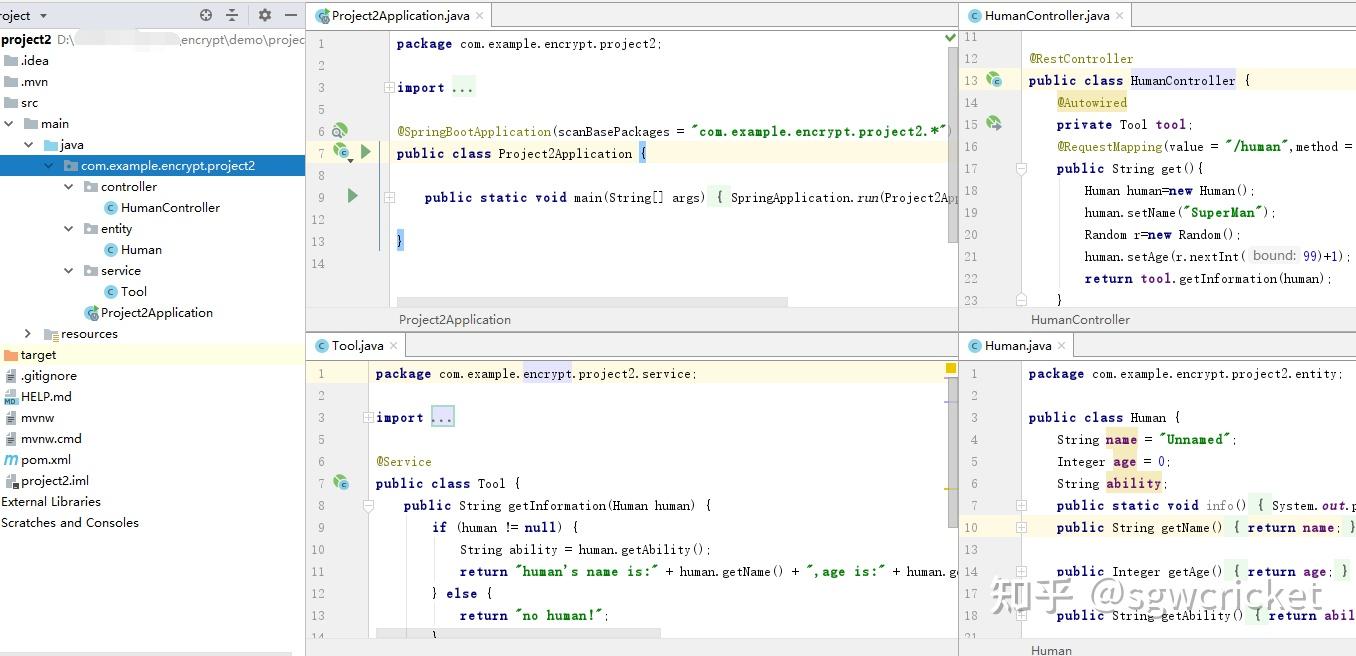This screenshot has height=656, width=1356.
Task: Expand the resources folder
Action: (27, 333)
